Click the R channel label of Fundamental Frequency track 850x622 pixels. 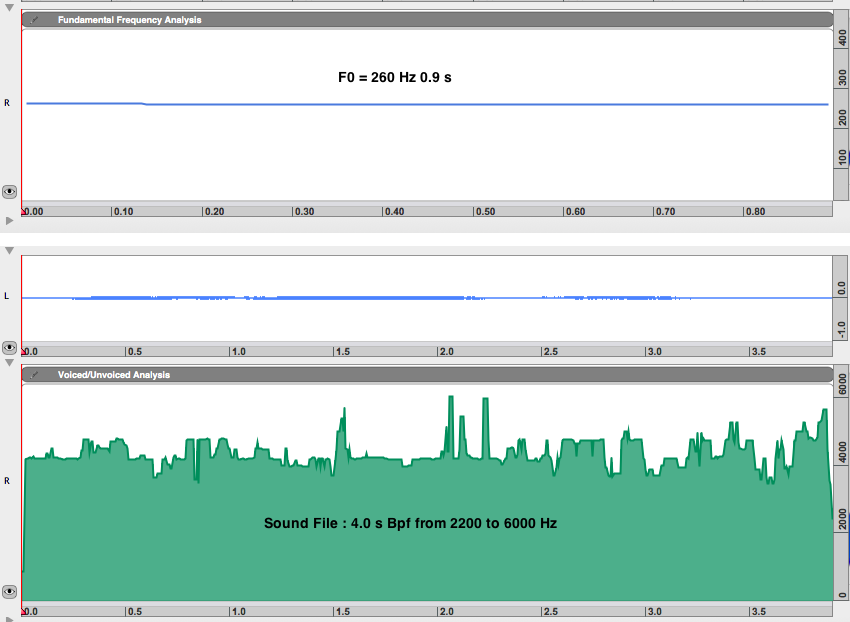[x=7, y=103]
